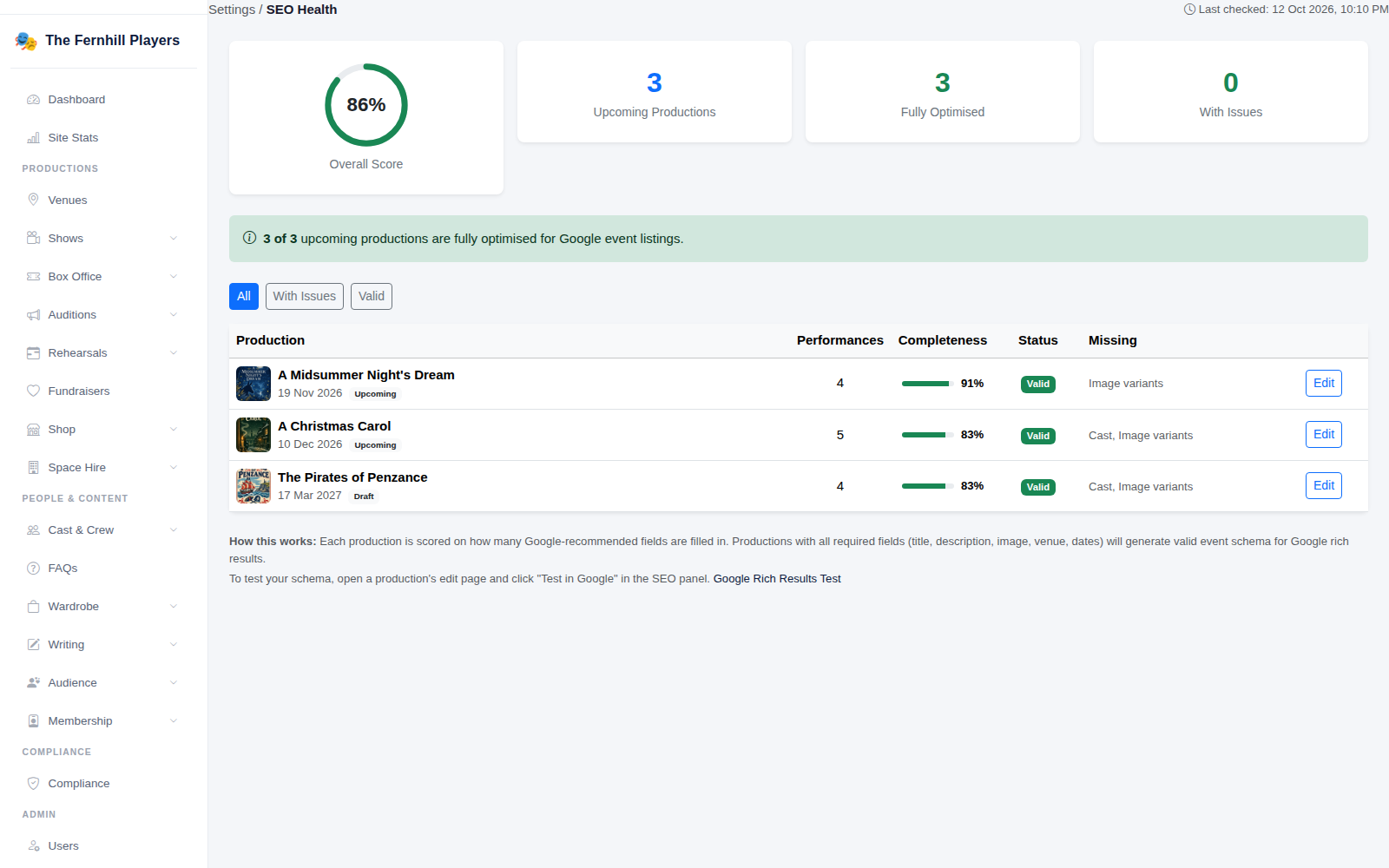Image resolution: width=1389 pixels, height=868 pixels.
Task: Click the Box Office ticket icon
Action: click(x=33, y=277)
